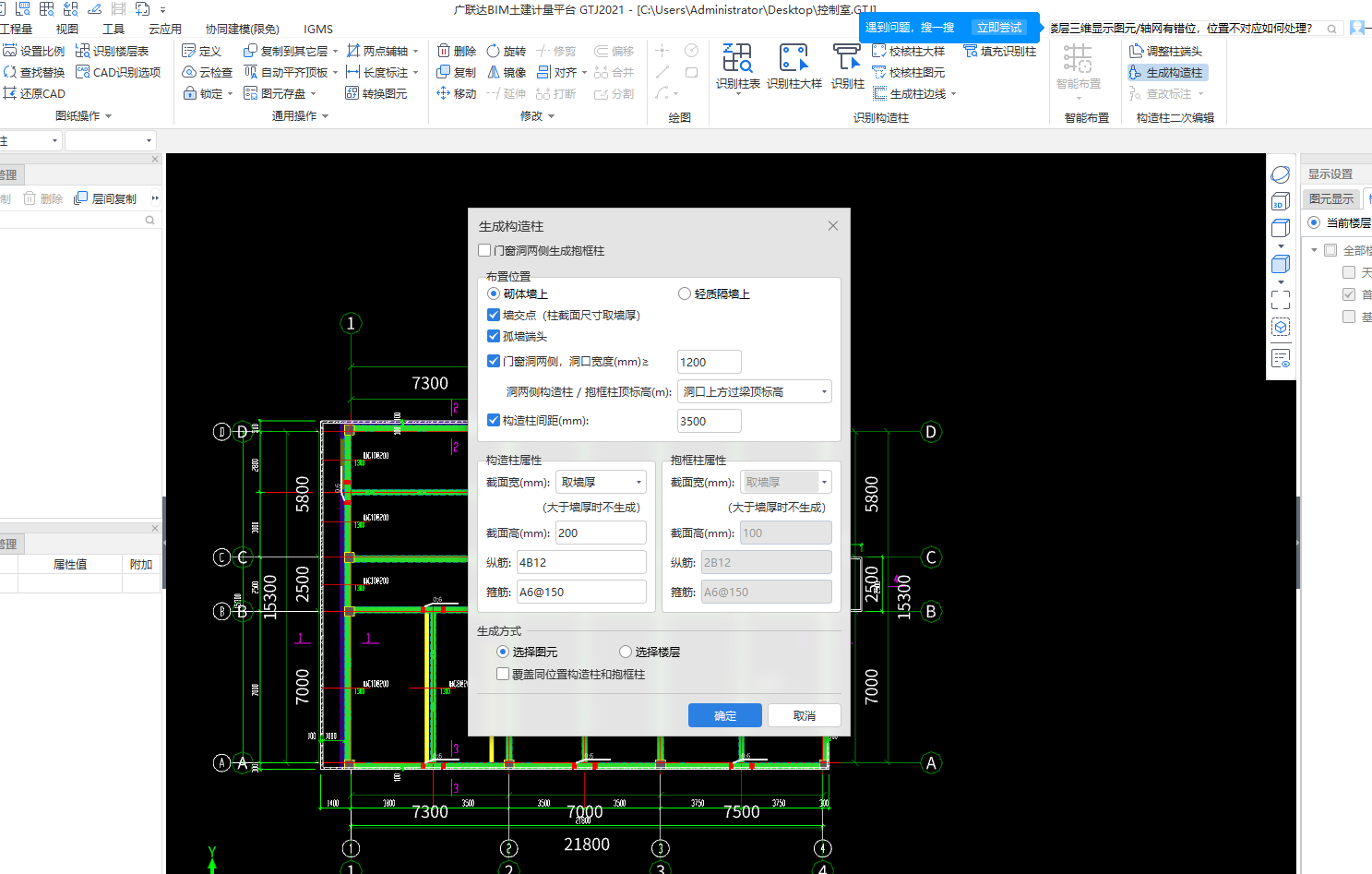
Task: Check 覆盖同位置构造柱和抱框柱 checkbox
Action: click(503, 674)
